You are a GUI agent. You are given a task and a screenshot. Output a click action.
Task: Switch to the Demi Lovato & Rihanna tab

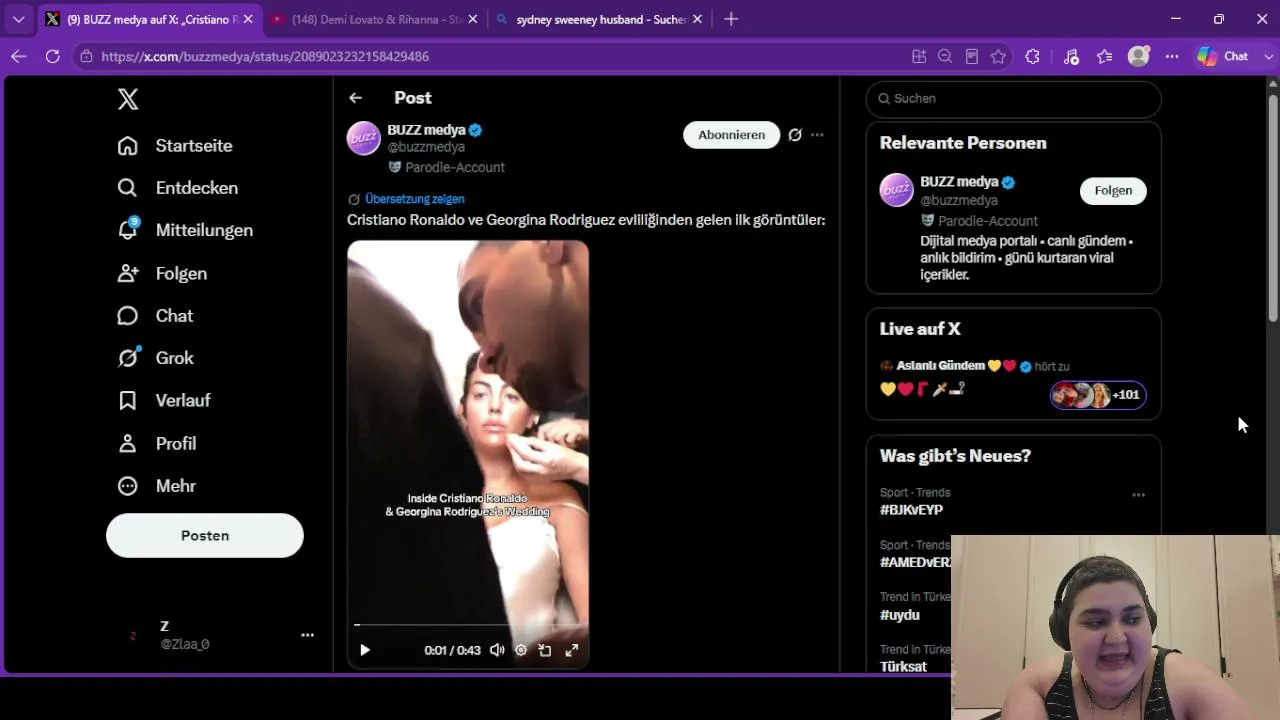(375, 19)
